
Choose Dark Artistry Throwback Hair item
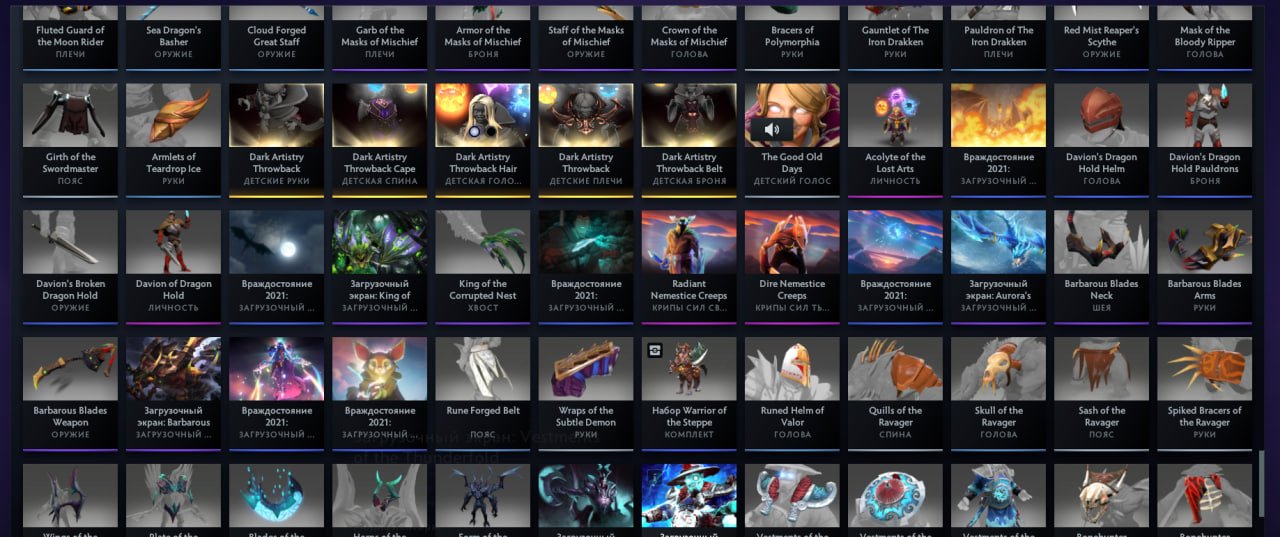tap(483, 139)
